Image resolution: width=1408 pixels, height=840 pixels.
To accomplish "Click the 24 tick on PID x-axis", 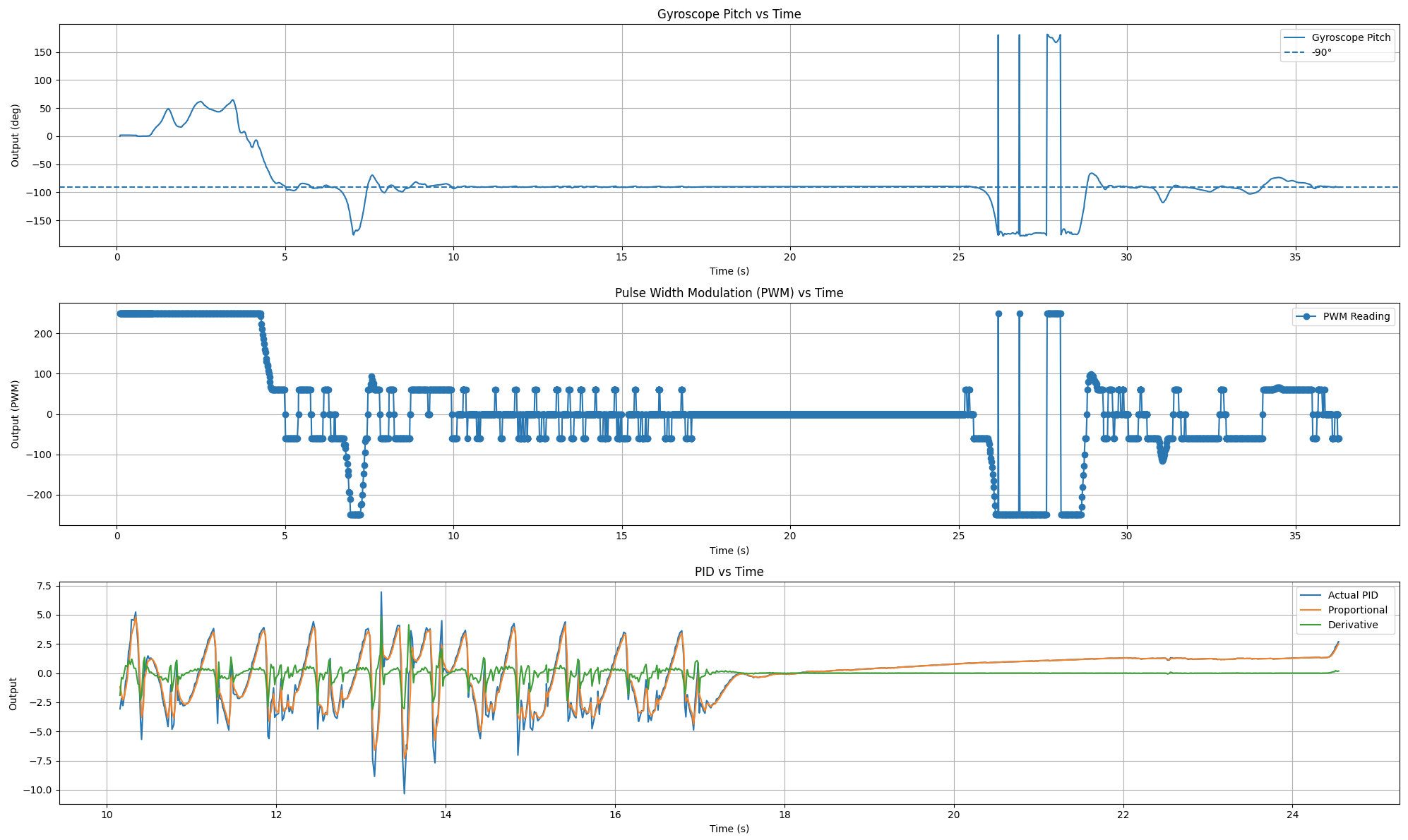I will tap(1292, 815).
